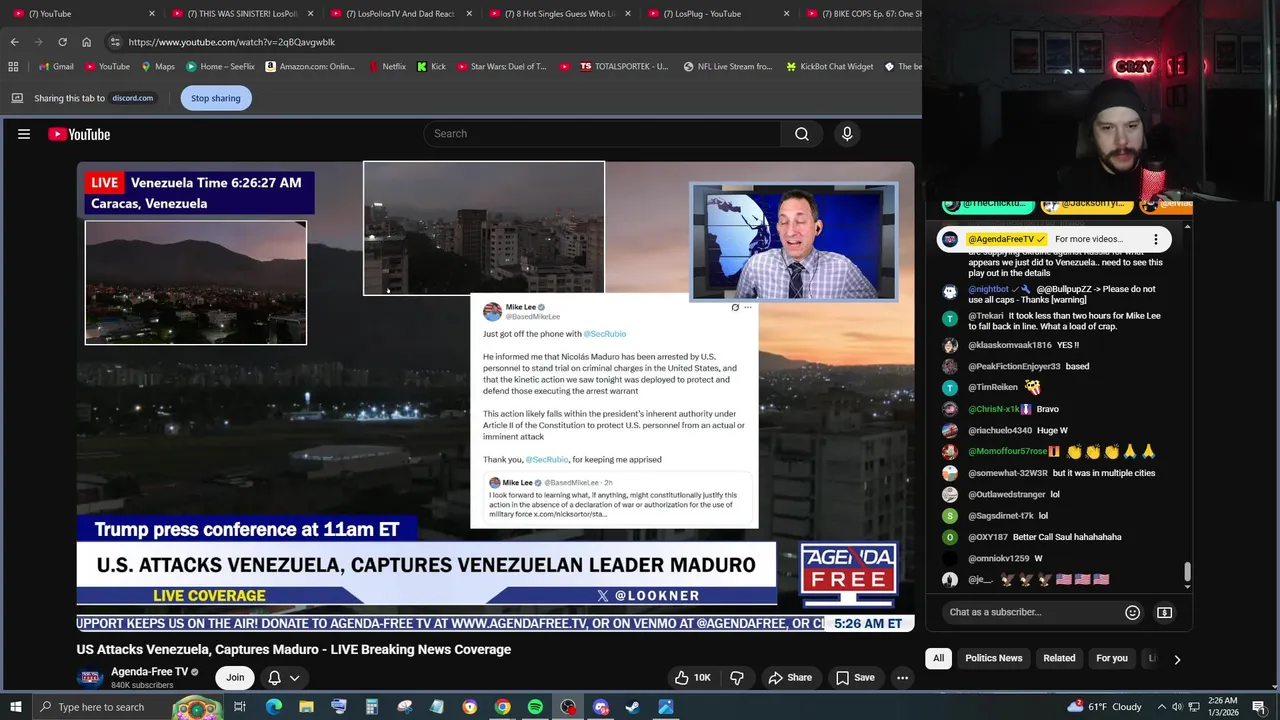The image size is (1280, 720).
Task: Close the 'LosPlug - YouTube' tab
Action: (786, 14)
